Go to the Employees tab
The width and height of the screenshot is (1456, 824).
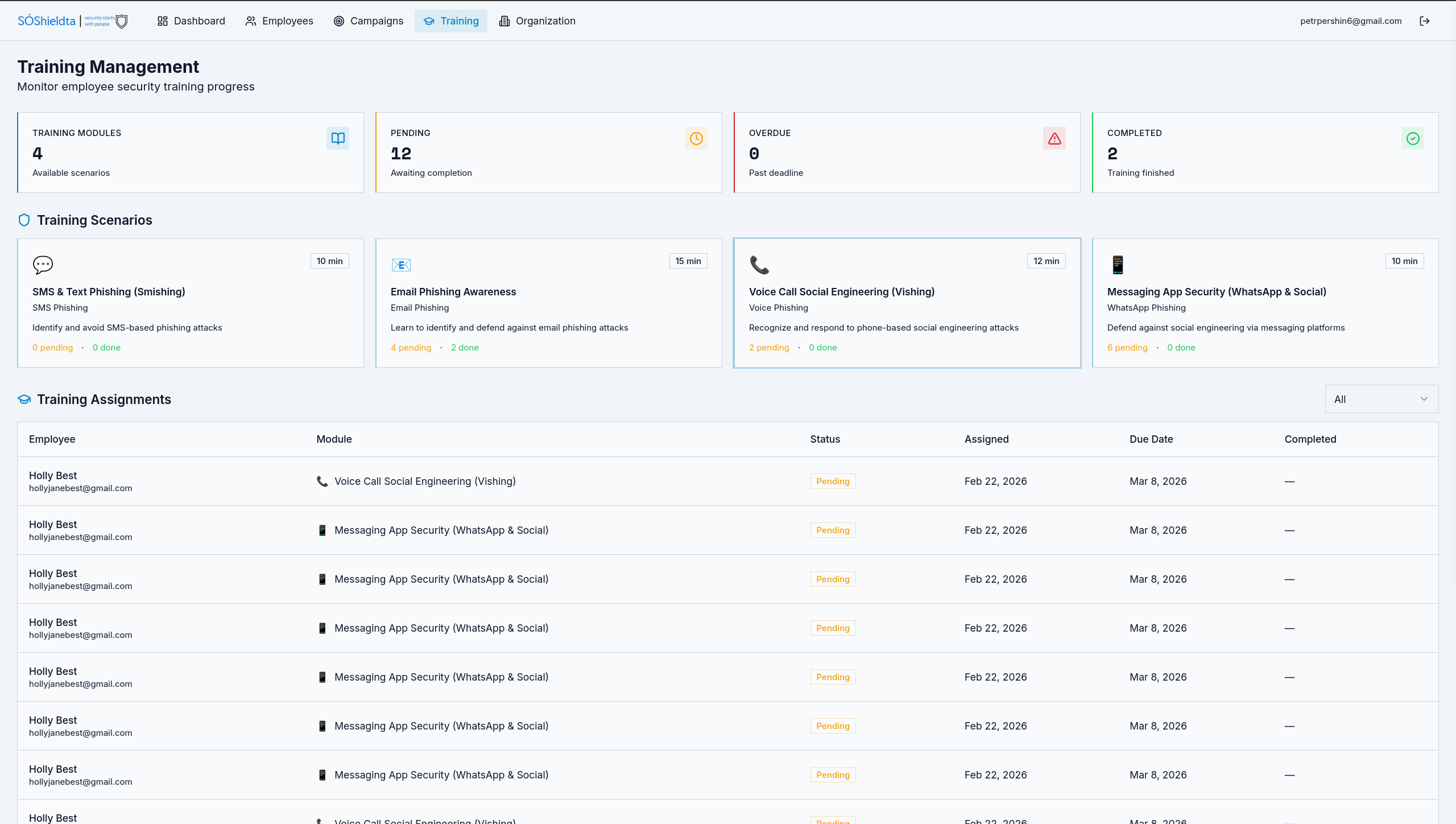279,21
